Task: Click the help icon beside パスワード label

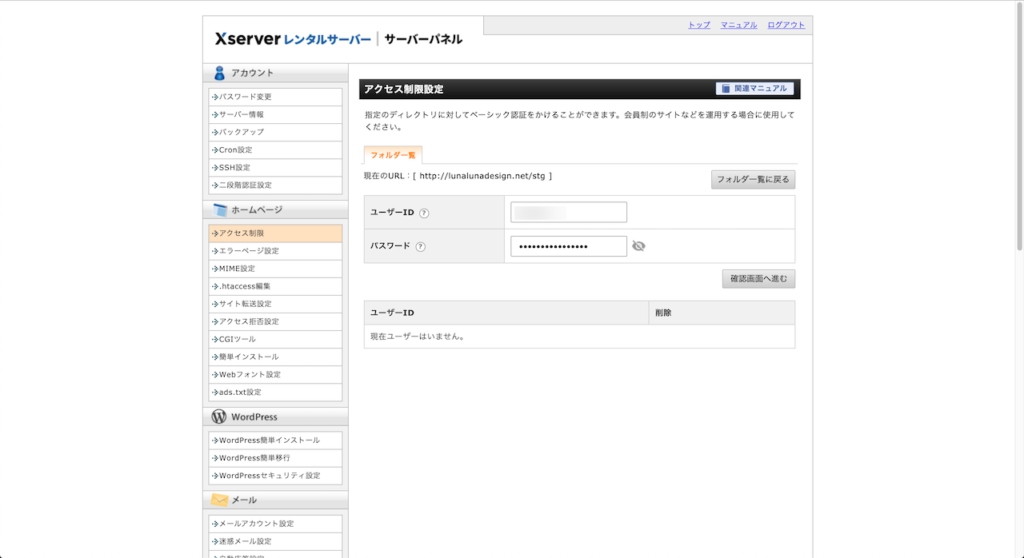Action: (x=421, y=247)
